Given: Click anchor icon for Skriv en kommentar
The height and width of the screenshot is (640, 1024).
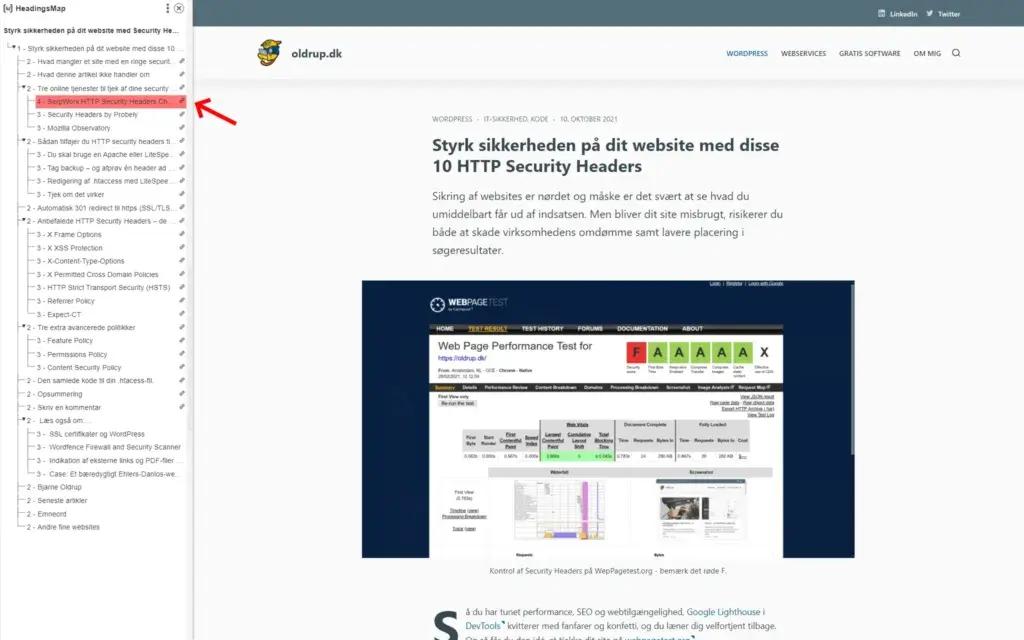Looking at the screenshot, I should click(x=182, y=407).
